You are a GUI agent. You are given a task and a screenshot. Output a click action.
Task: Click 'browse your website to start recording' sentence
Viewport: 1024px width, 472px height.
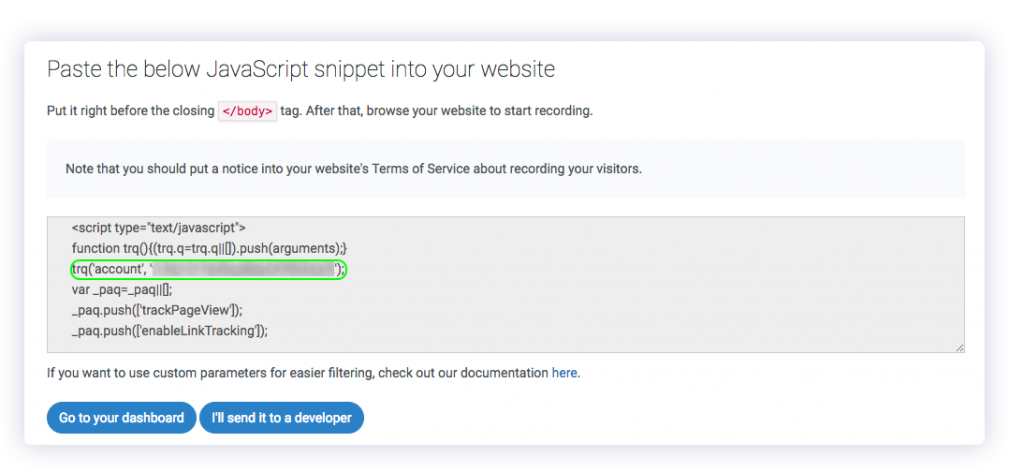click(x=479, y=111)
